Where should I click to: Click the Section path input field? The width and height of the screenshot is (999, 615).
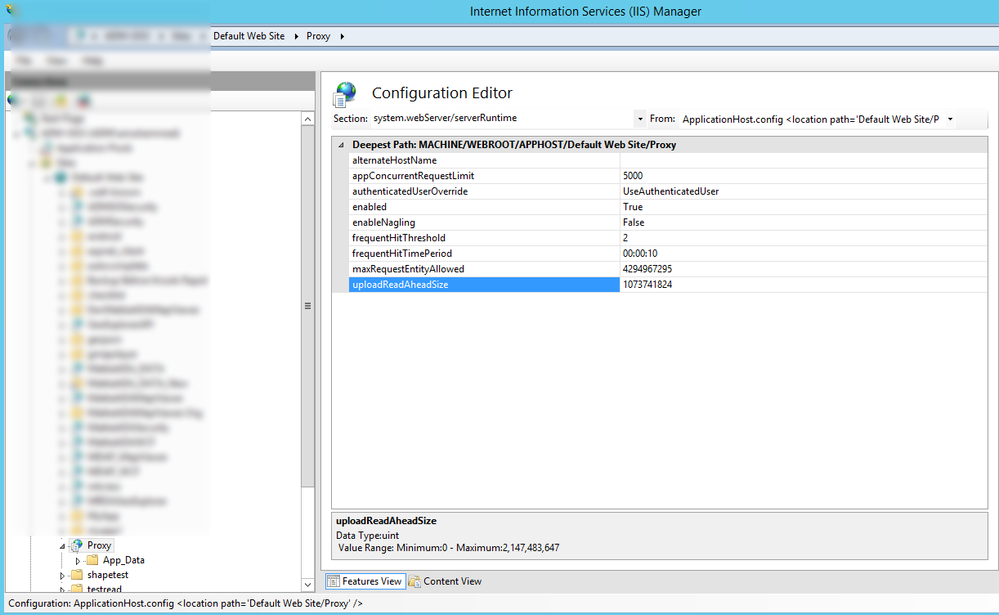click(x=502, y=119)
